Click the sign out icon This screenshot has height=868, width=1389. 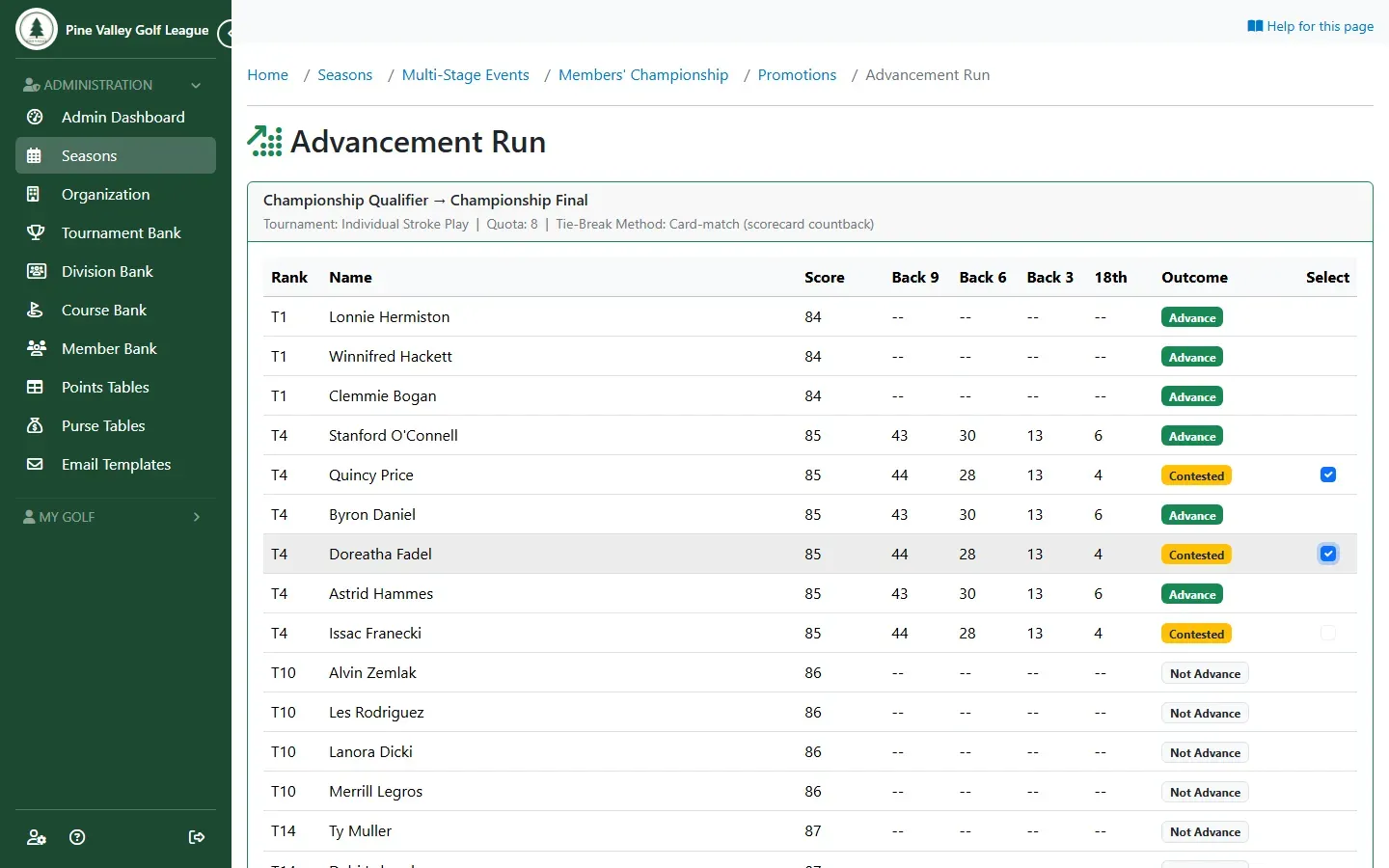pyautogui.click(x=197, y=837)
